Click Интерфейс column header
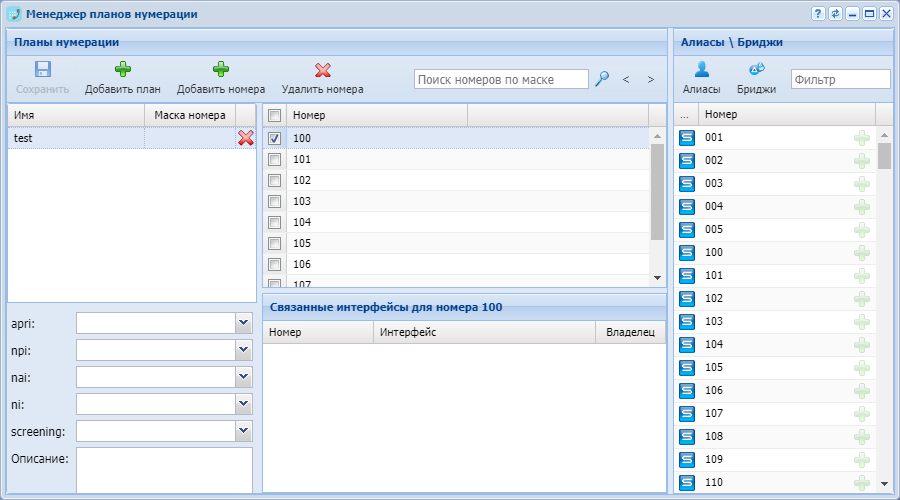This screenshot has height=500, width=900. point(484,332)
